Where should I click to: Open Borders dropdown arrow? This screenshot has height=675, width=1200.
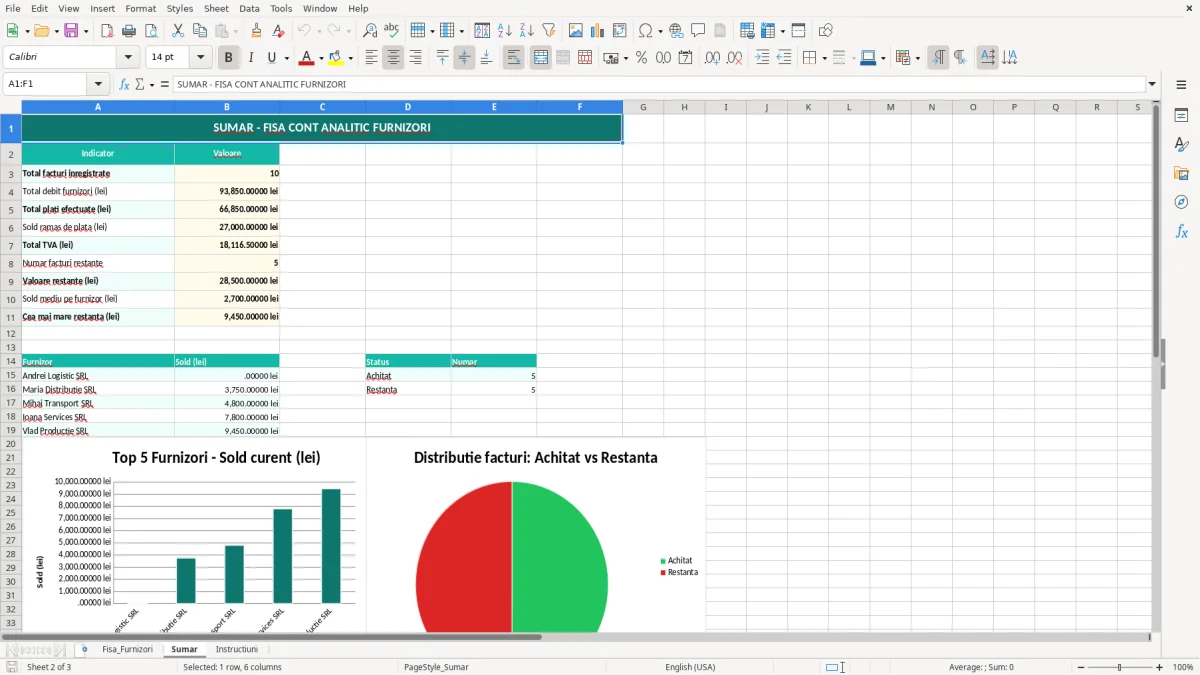(823, 58)
